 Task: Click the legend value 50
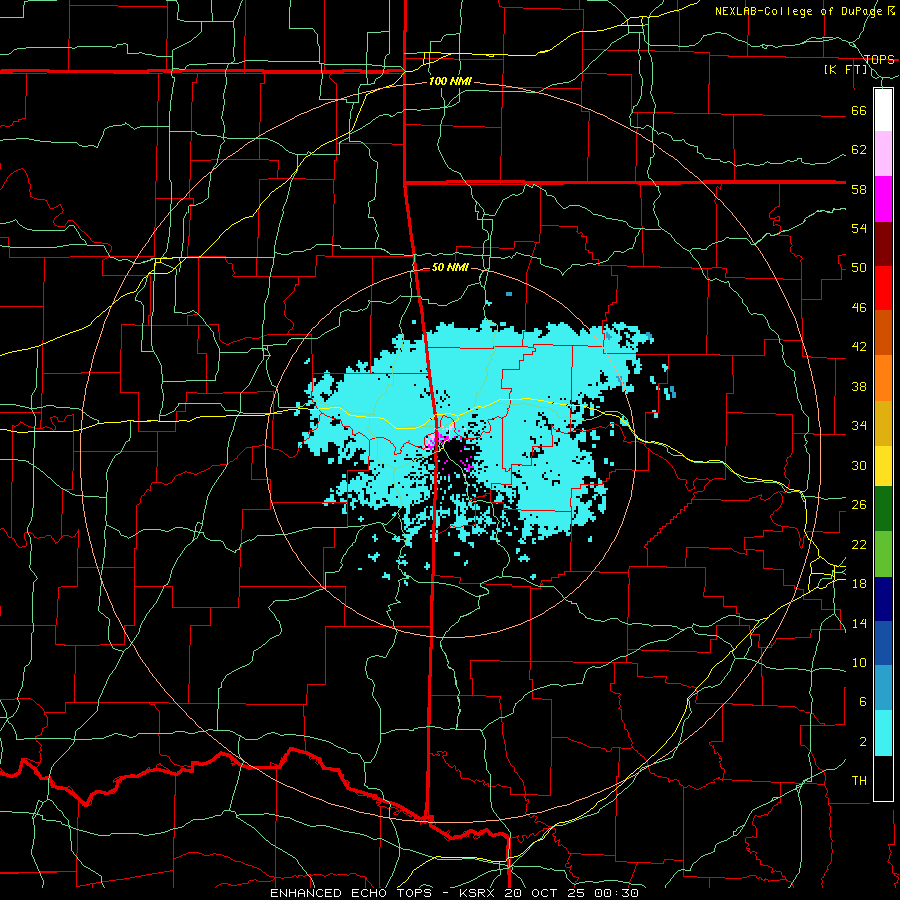click(x=859, y=267)
